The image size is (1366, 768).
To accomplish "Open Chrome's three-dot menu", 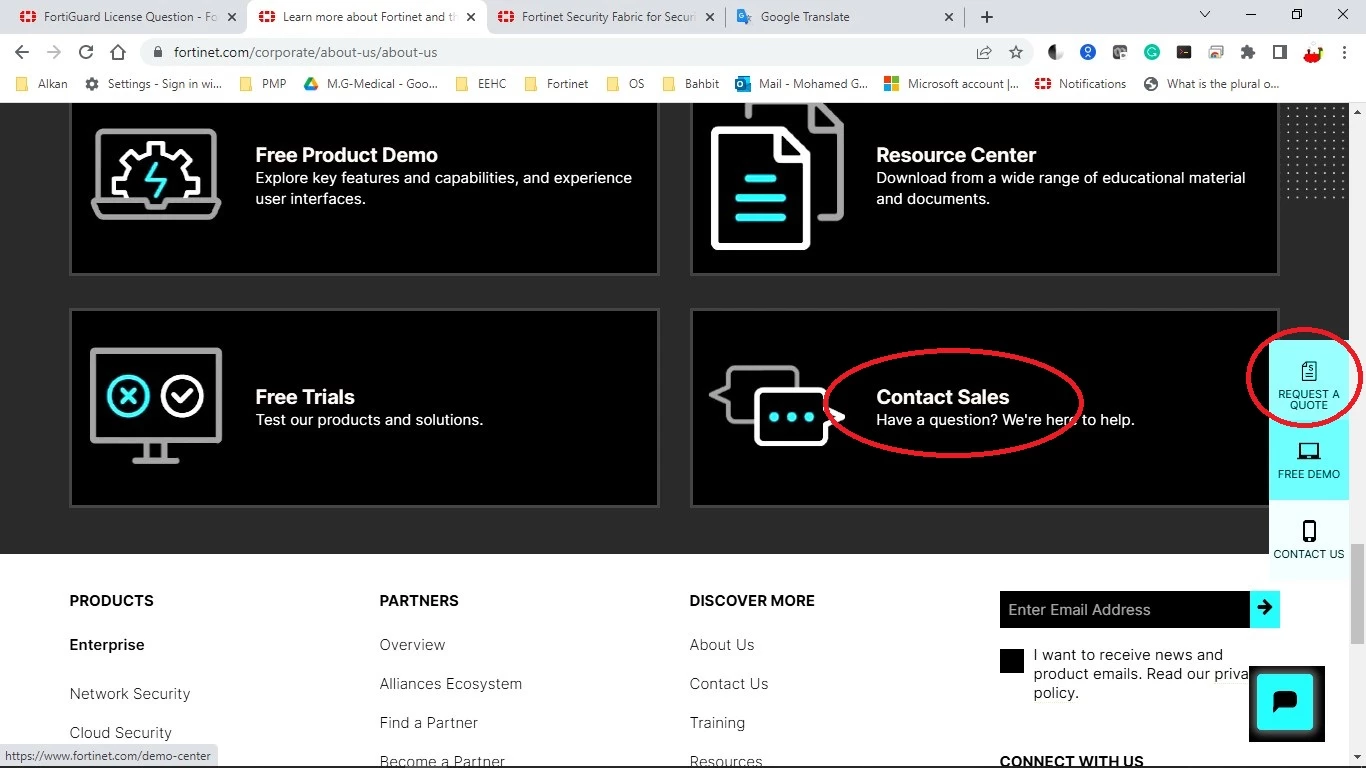I will tap(1345, 52).
